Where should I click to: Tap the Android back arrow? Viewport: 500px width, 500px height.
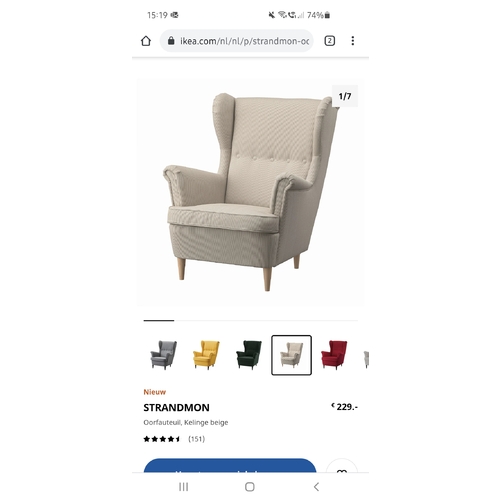coord(316,487)
